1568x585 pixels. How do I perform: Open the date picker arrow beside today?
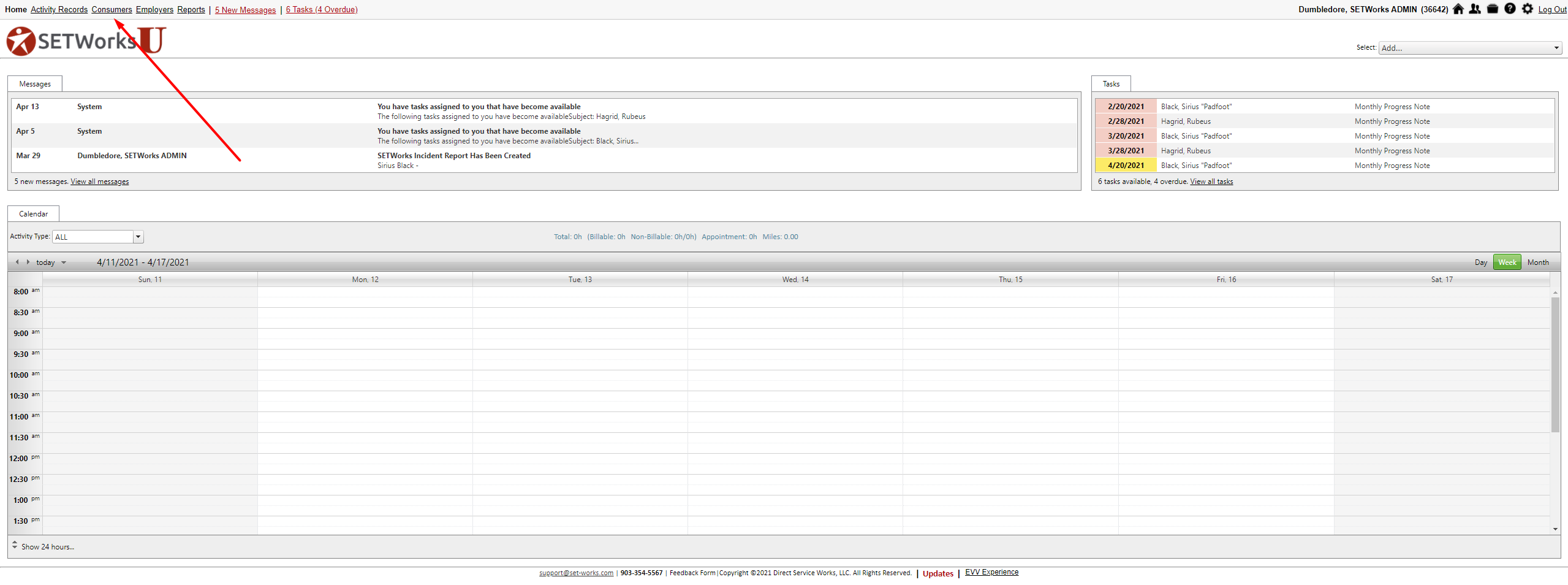(x=64, y=262)
